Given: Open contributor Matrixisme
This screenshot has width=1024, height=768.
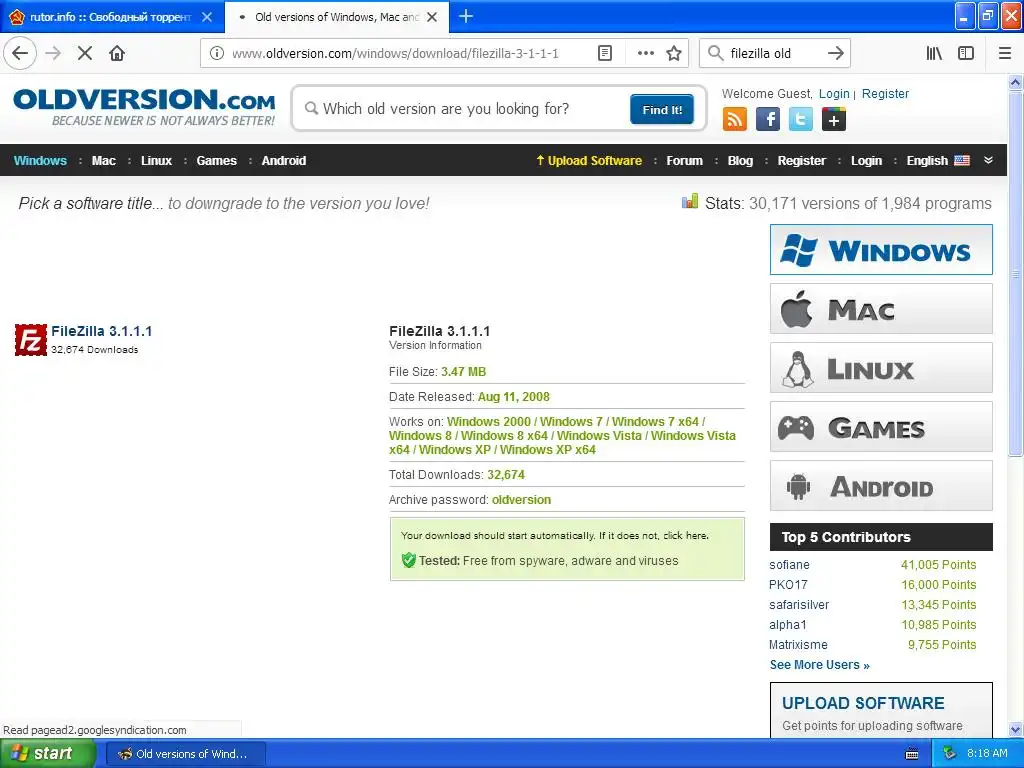Looking at the screenshot, I should click(x=798, y=645).
